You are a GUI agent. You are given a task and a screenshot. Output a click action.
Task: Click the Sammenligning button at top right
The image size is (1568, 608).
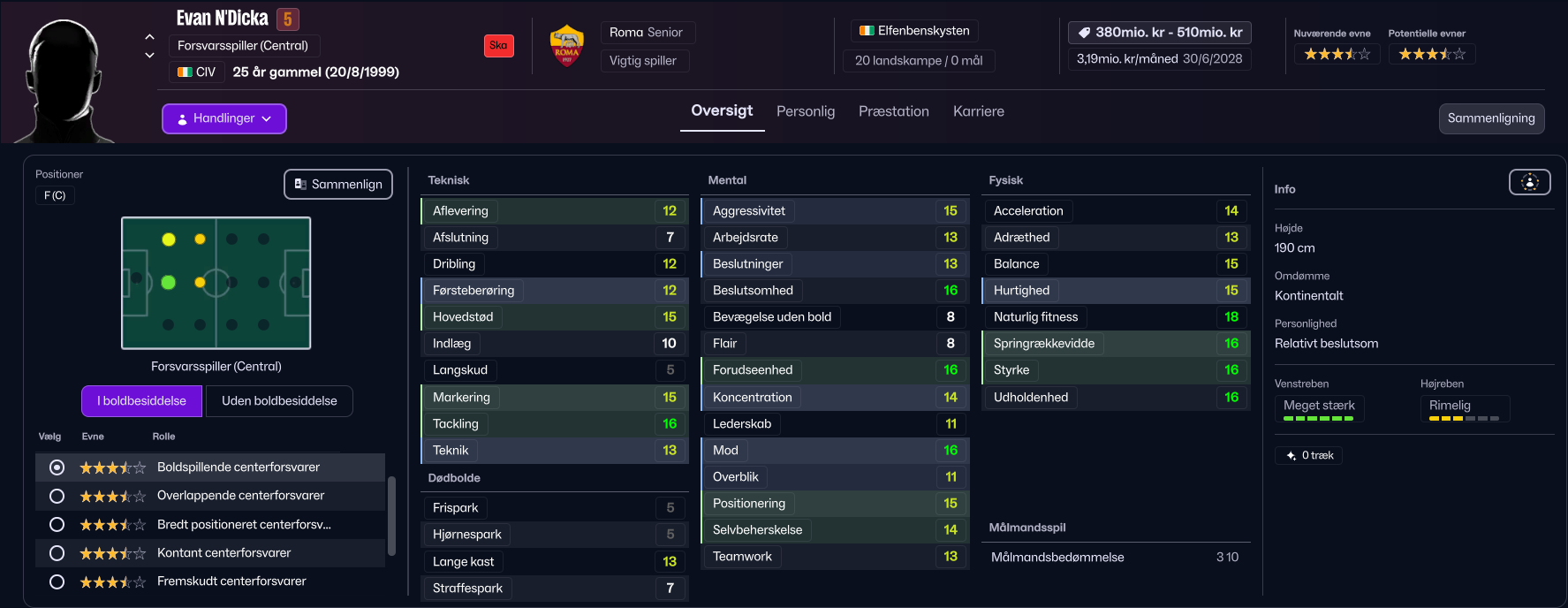(x=1490, y=118)
